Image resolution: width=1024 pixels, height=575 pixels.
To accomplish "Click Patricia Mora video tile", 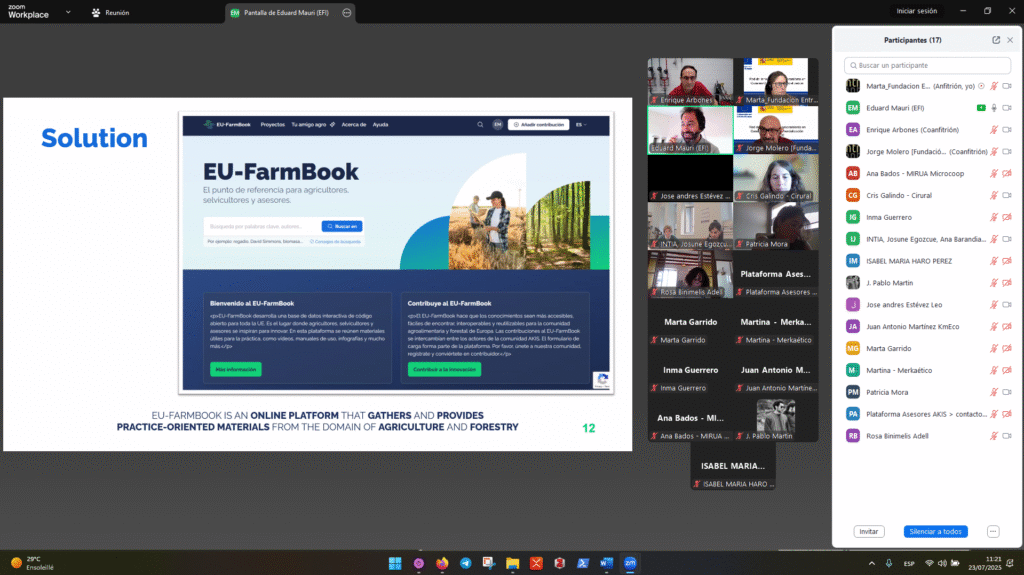I will click(776, 226).
